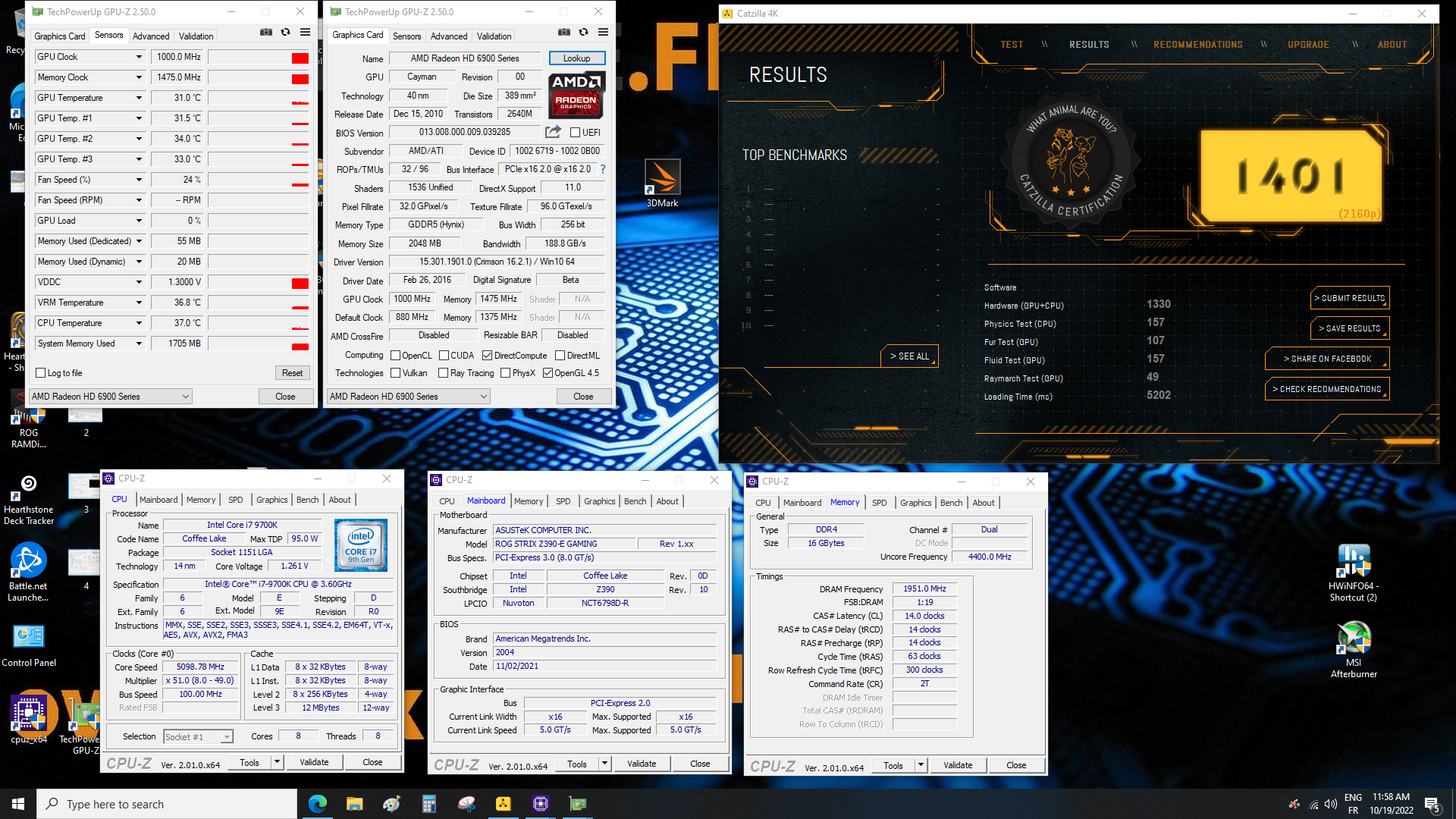Expand the Memory Clock sensor dropdown
Image resolution: width=1456 pixels, height=819 pixels.
[x=139, y=77]
